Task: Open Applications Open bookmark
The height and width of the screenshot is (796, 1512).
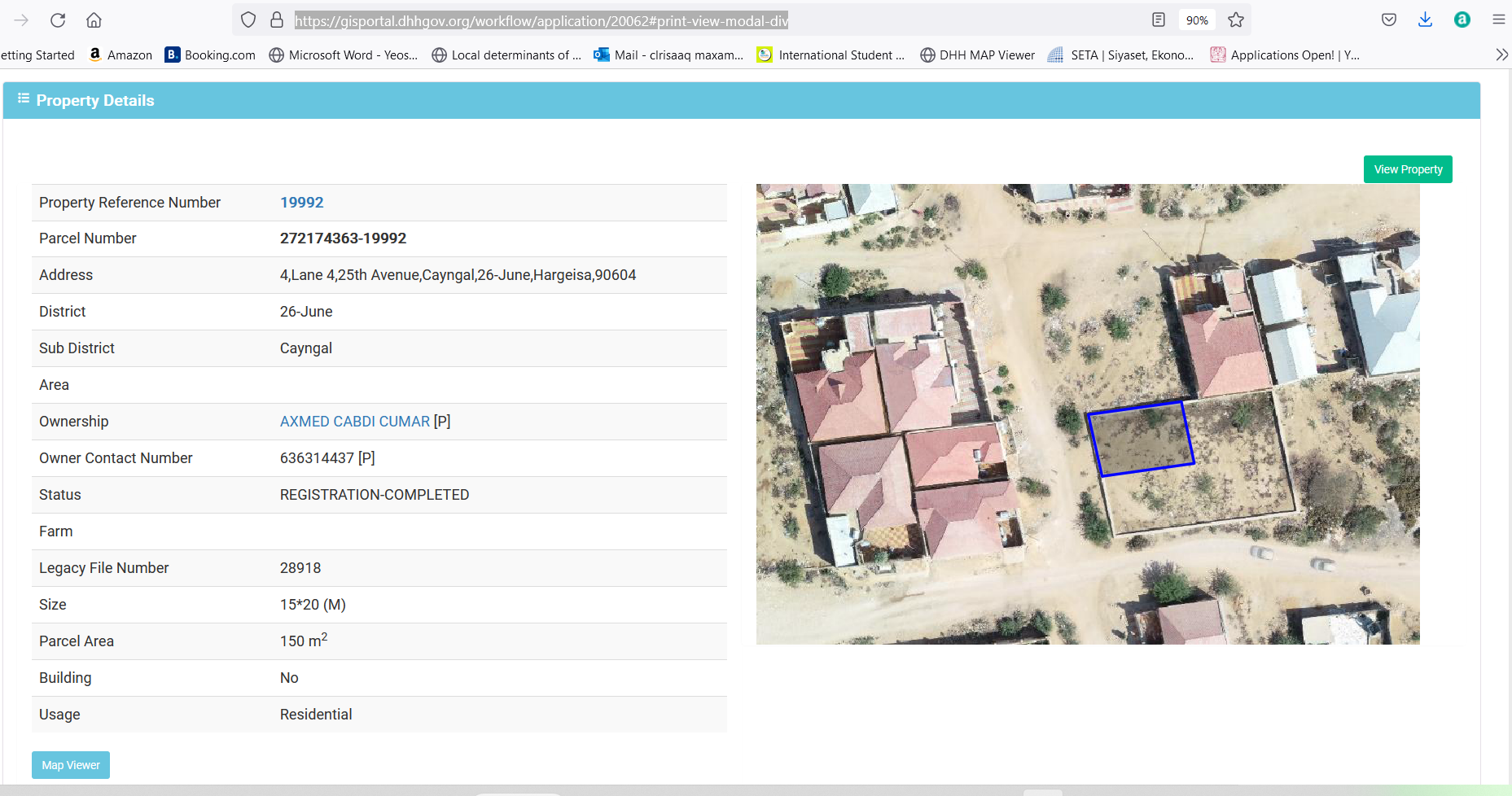Action: 1285,55
